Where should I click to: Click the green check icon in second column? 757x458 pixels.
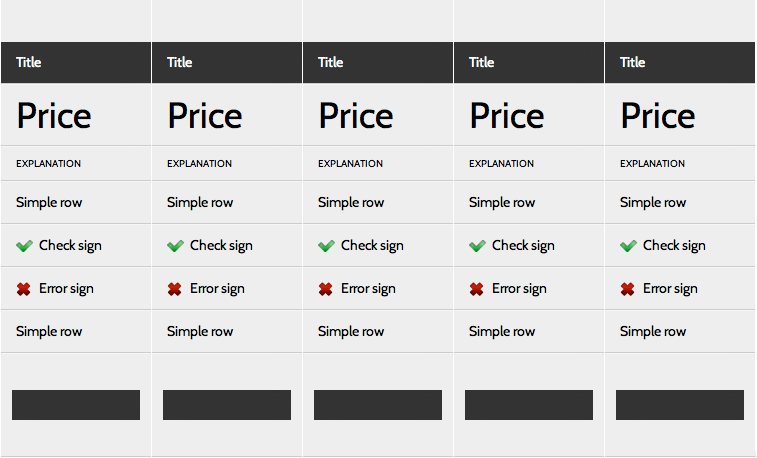pos(175,246)
